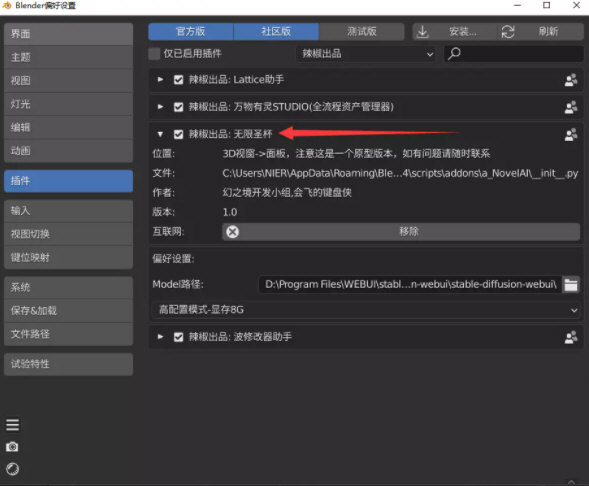The height and width of the screenshot is (486, 589).
Task: Expand the 波修改器助手 addon details
Action: [160, 337]
